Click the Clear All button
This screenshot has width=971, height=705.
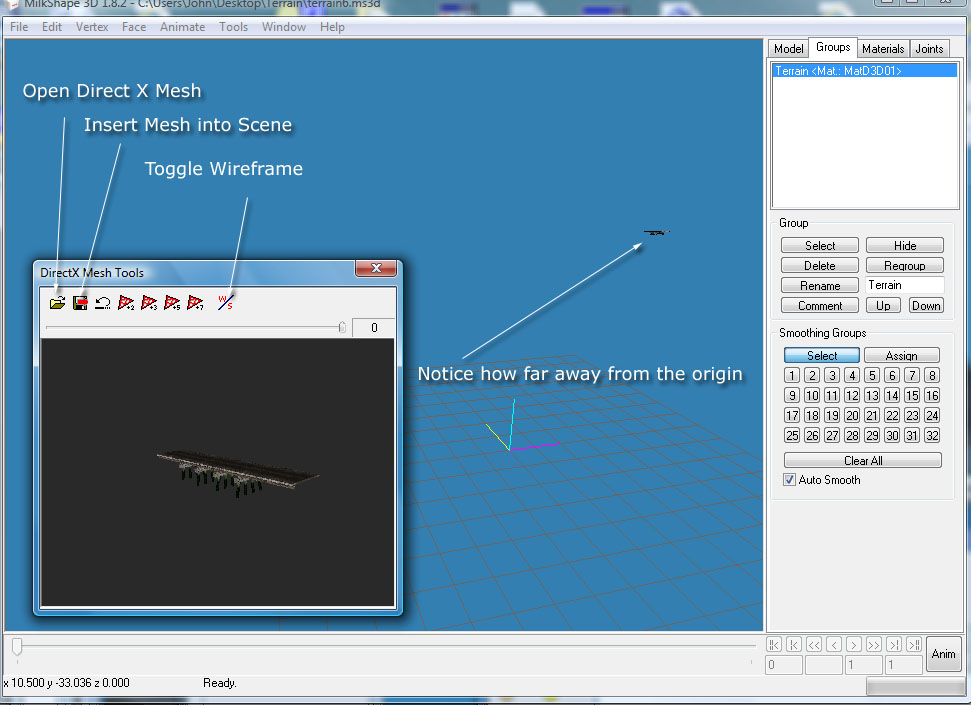pos(863,460)
